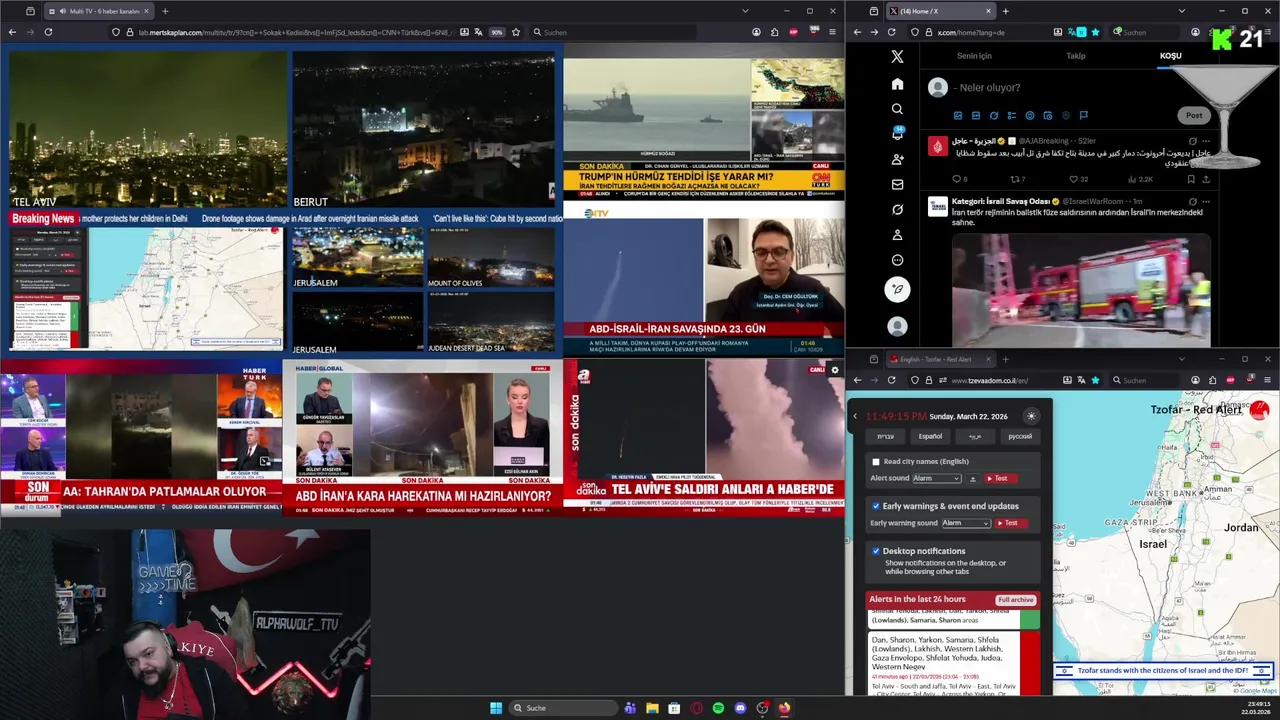Image resolution: width=1280 pixels, height=720 pixels.
Task: Click Full archive button in Tzofar
Action: click(x=1016, y=600)
